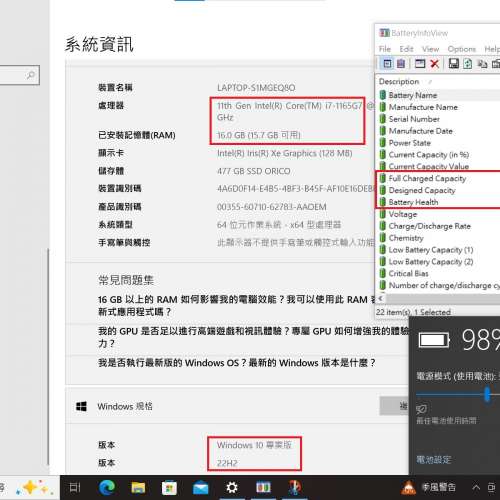Launch Microsoft Edge from the taskbar
Viewport: 500px width, 500px height.
coord(107,488)
